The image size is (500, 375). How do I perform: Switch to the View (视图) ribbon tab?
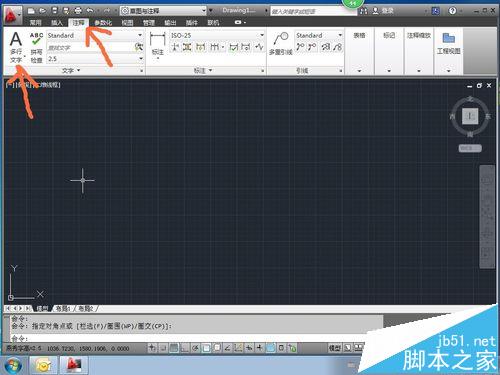tap(127, 23)
